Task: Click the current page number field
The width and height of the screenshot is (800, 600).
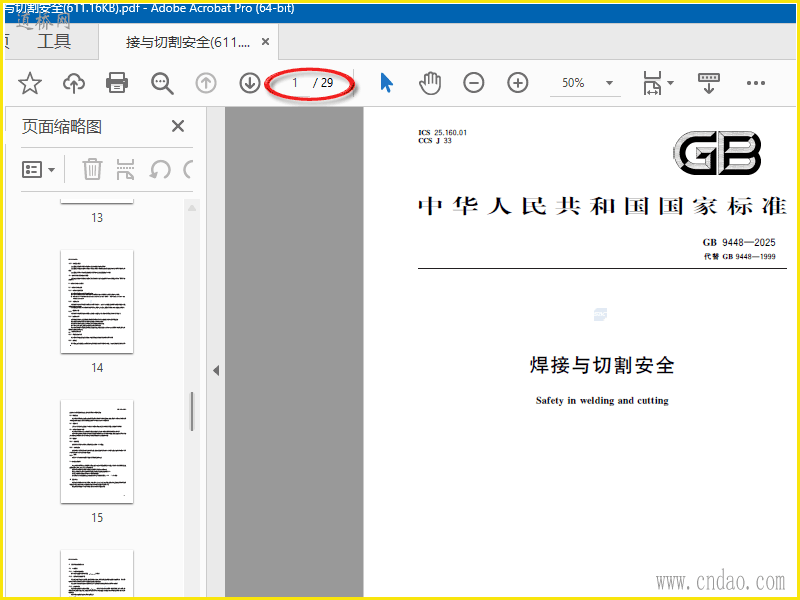Action: coord(294,83)
